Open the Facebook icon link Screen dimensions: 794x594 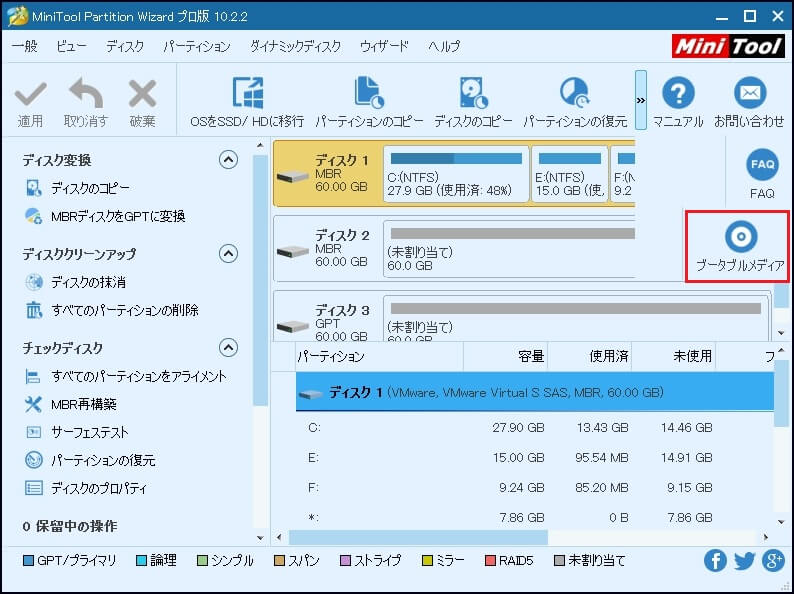click(715, 561)
